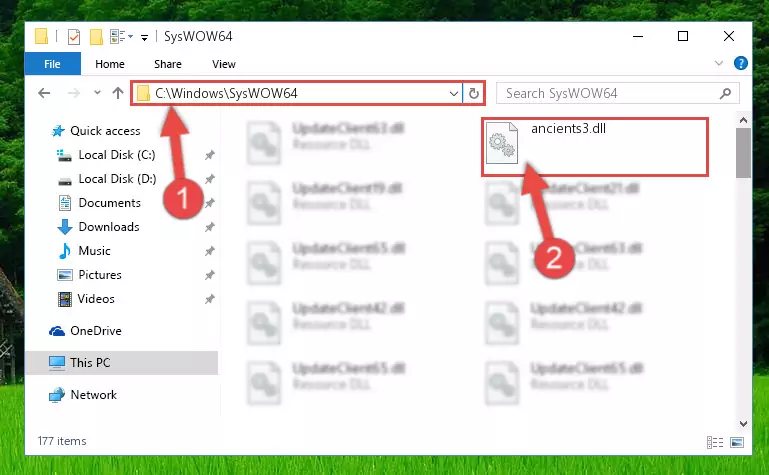Image resolution: width=769 pixels, height=475 pixels.
Task: Click the Back navigation arrow
Action: [44, 93]
